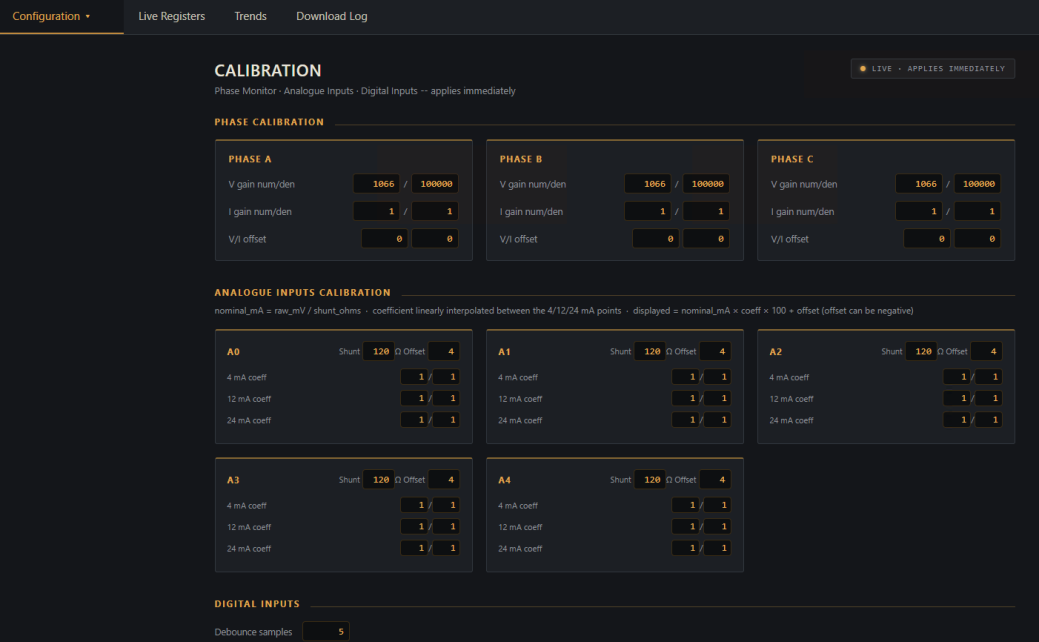Edit Phase B V gain denominator field
This screenshot has width=1039, height=642.
tap(706, 184)
